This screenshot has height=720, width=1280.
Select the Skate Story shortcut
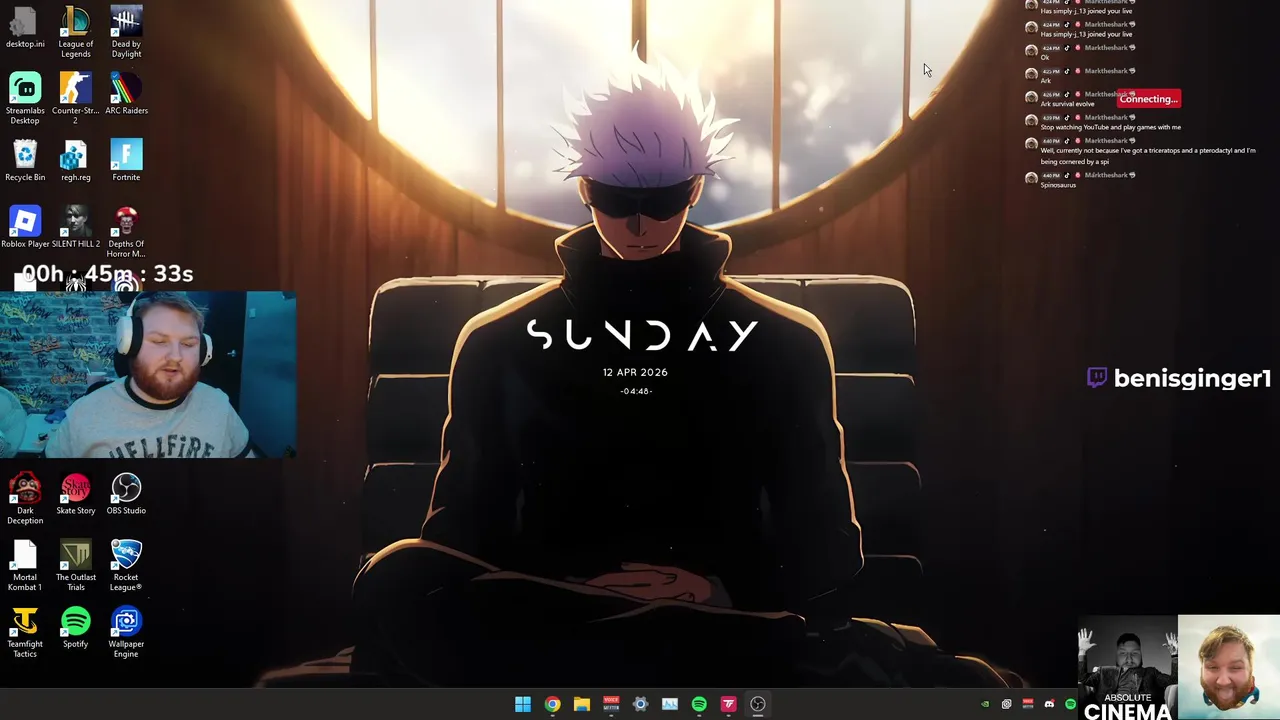[75, 494]
